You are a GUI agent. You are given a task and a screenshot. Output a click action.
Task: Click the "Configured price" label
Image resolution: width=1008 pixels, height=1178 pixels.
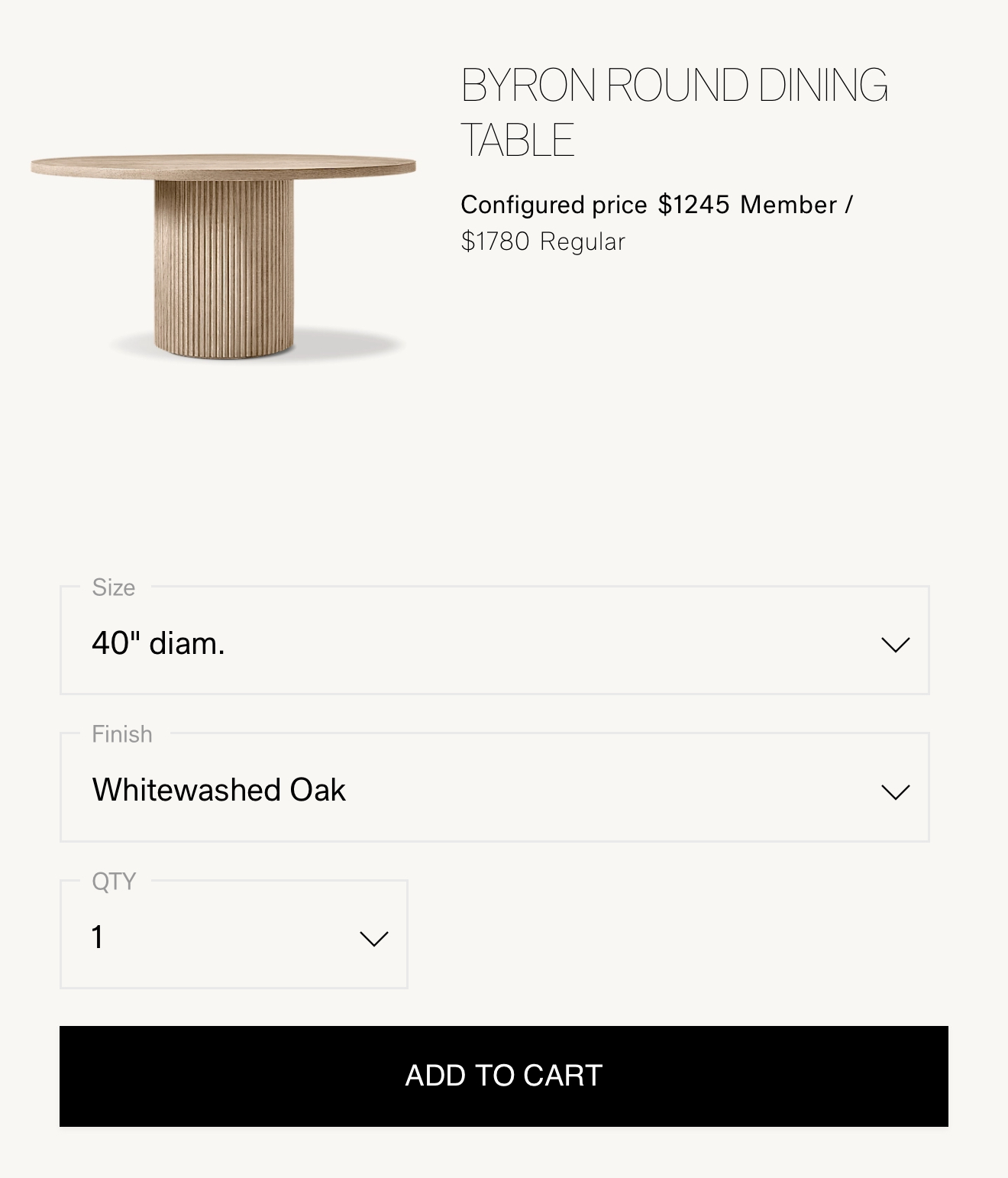tap(554, 205)
